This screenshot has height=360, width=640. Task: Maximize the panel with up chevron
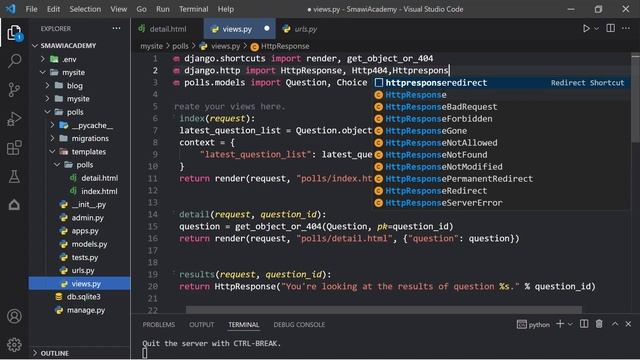[x=615, y=324]
